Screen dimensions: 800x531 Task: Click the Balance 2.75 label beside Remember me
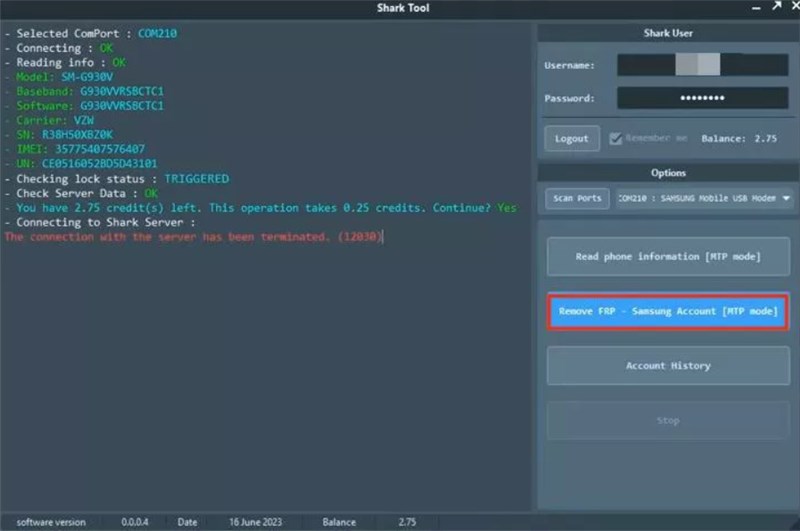pyautogui.click(x=738, y=139)
